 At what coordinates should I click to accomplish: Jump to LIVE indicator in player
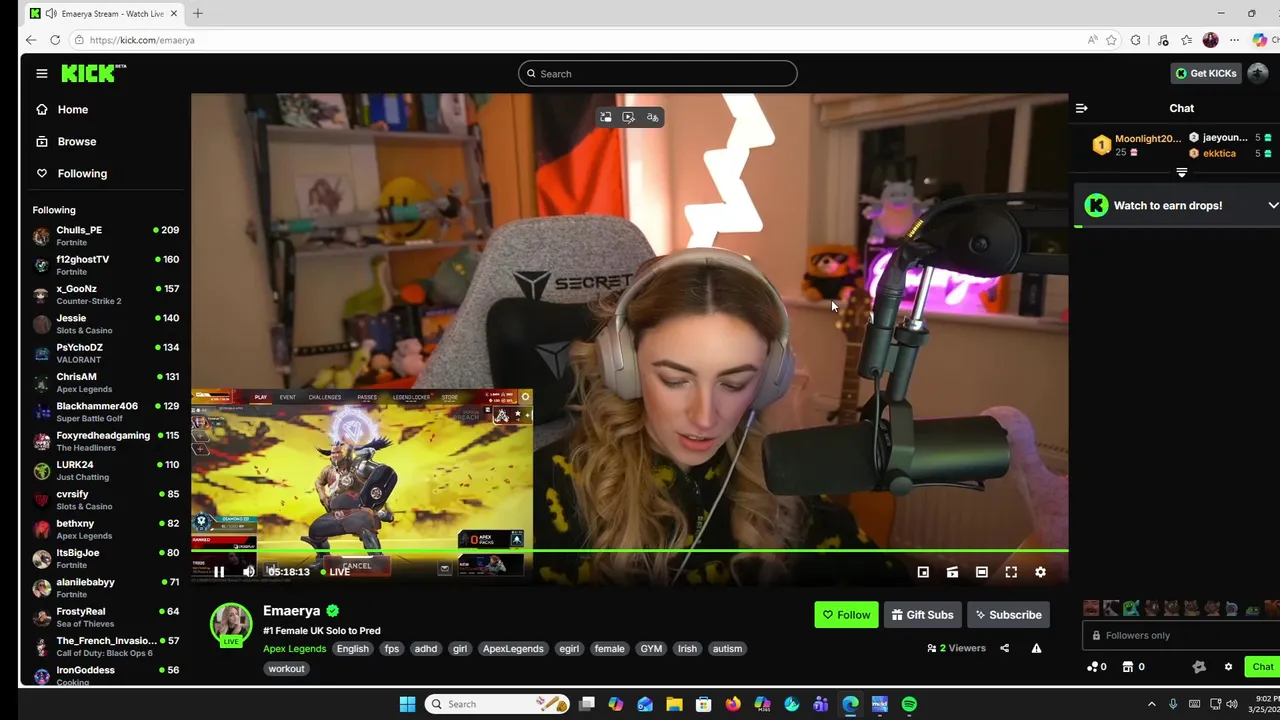tap(334, 572)
